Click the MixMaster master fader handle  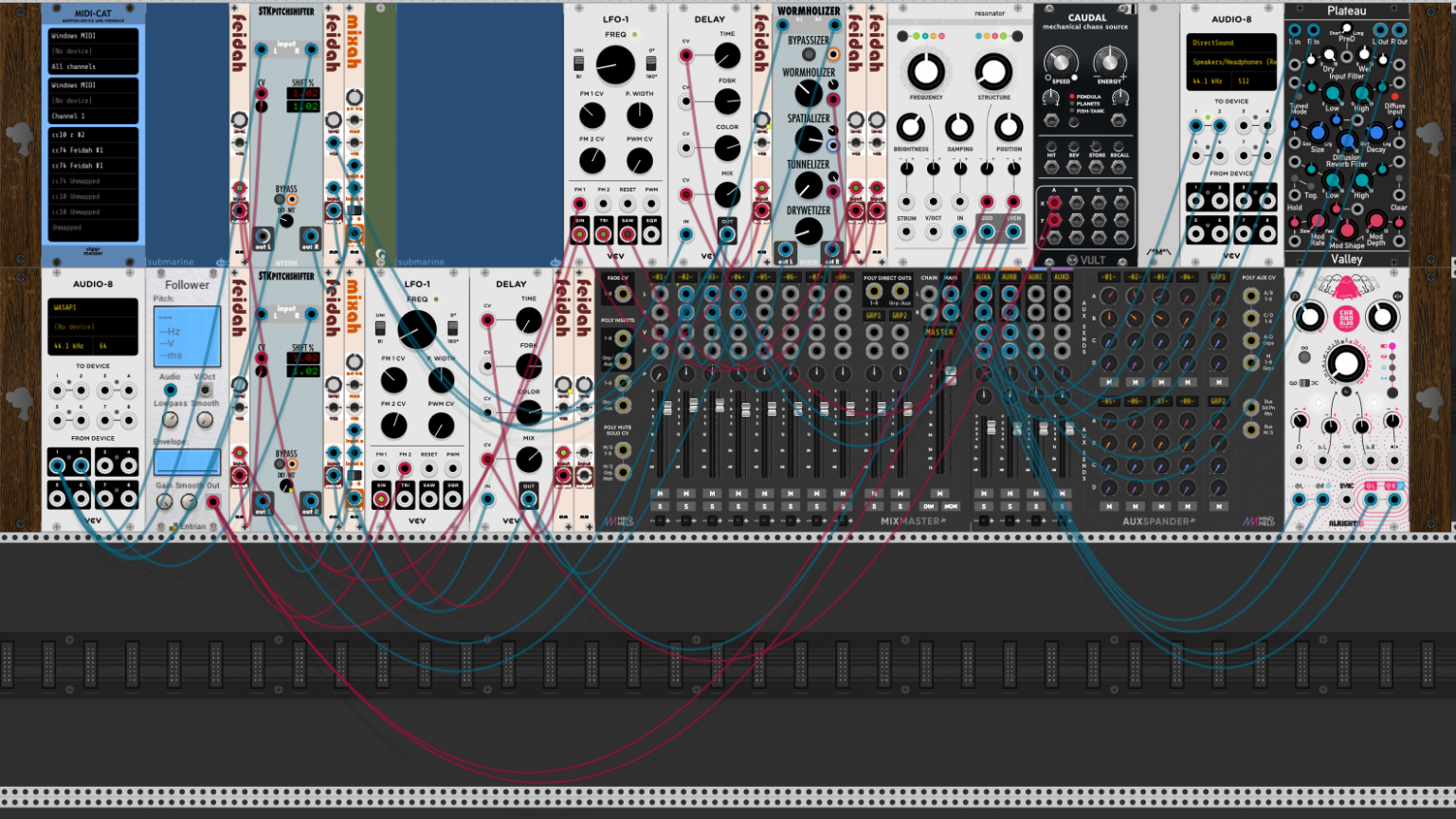click(951, 376)
